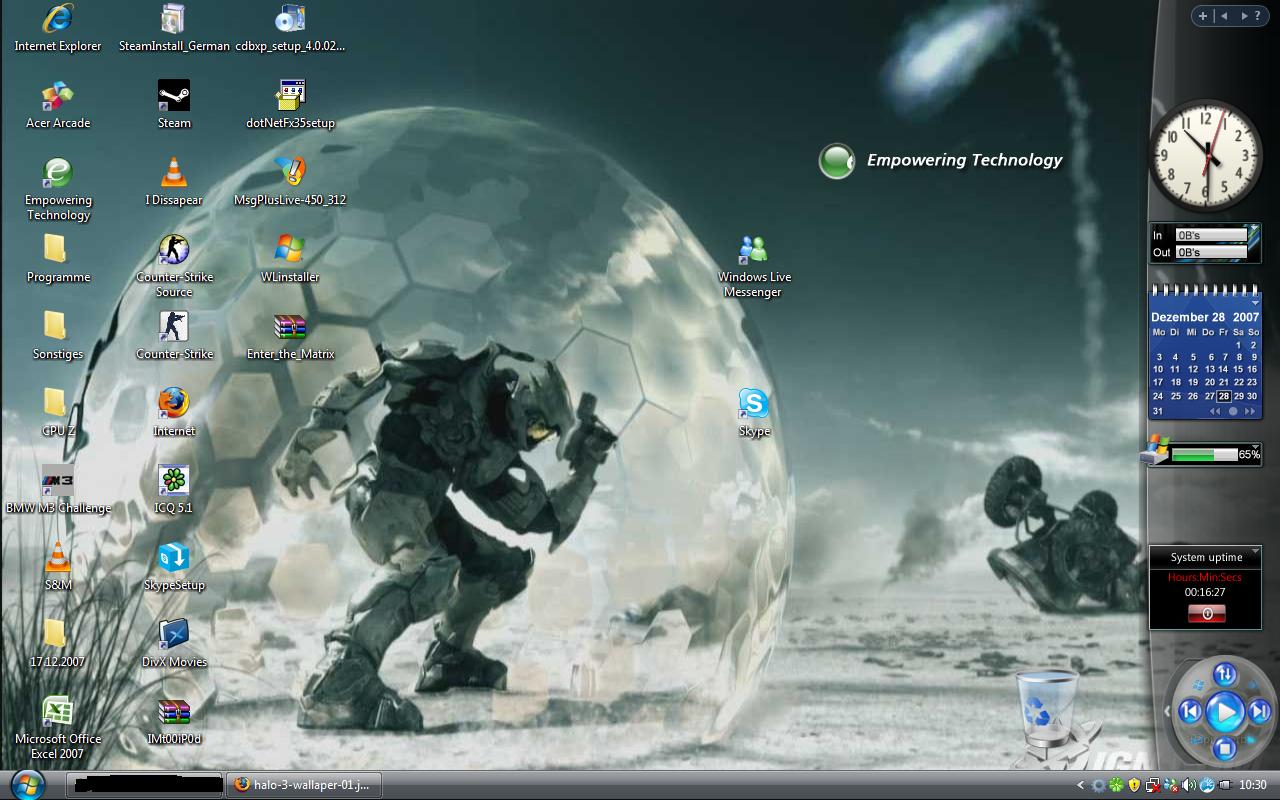Switch to halo-3-wallaper-01 Firefox taskbar button
This screenshot has width=1280, height=800.
(x=304, y=785)
